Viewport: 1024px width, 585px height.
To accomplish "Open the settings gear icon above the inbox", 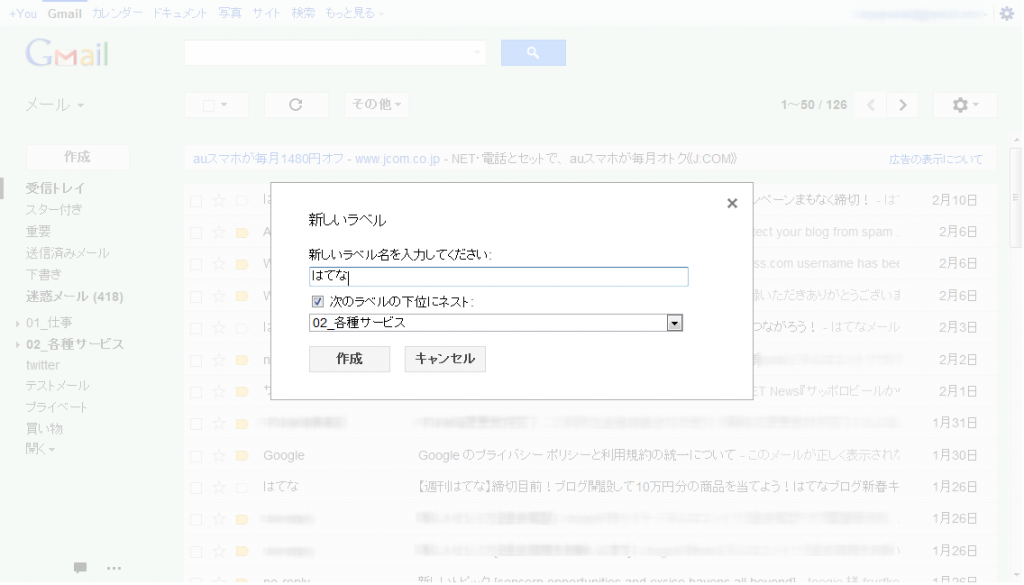I will (x=958, y=104).
